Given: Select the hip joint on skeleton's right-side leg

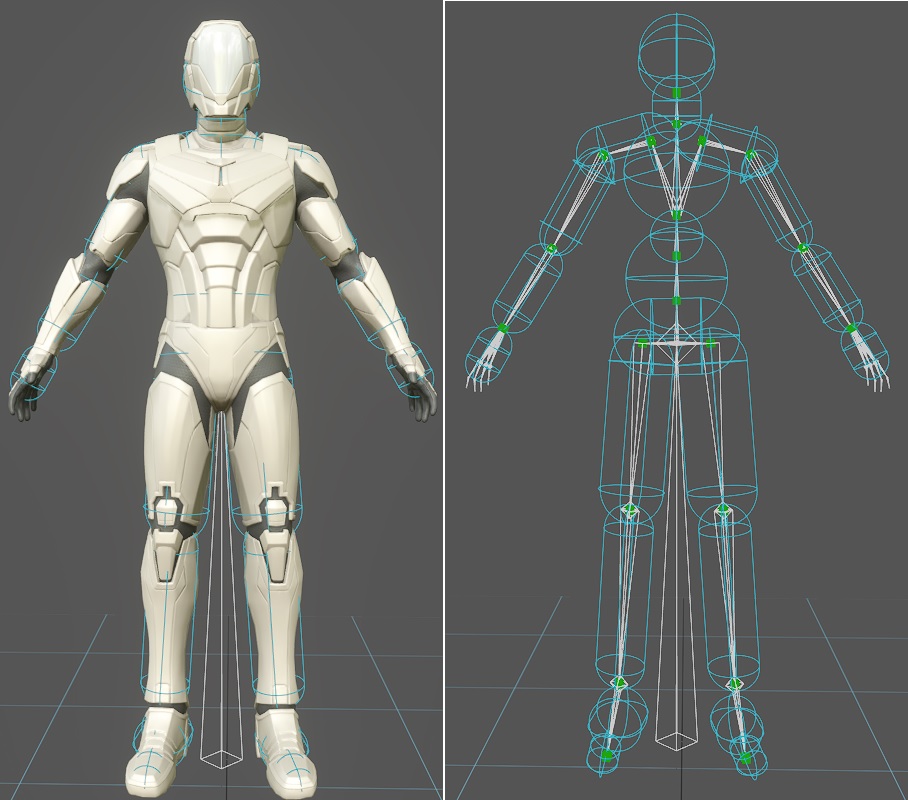Looking at the screenshot, I should (x=710, y=344).
